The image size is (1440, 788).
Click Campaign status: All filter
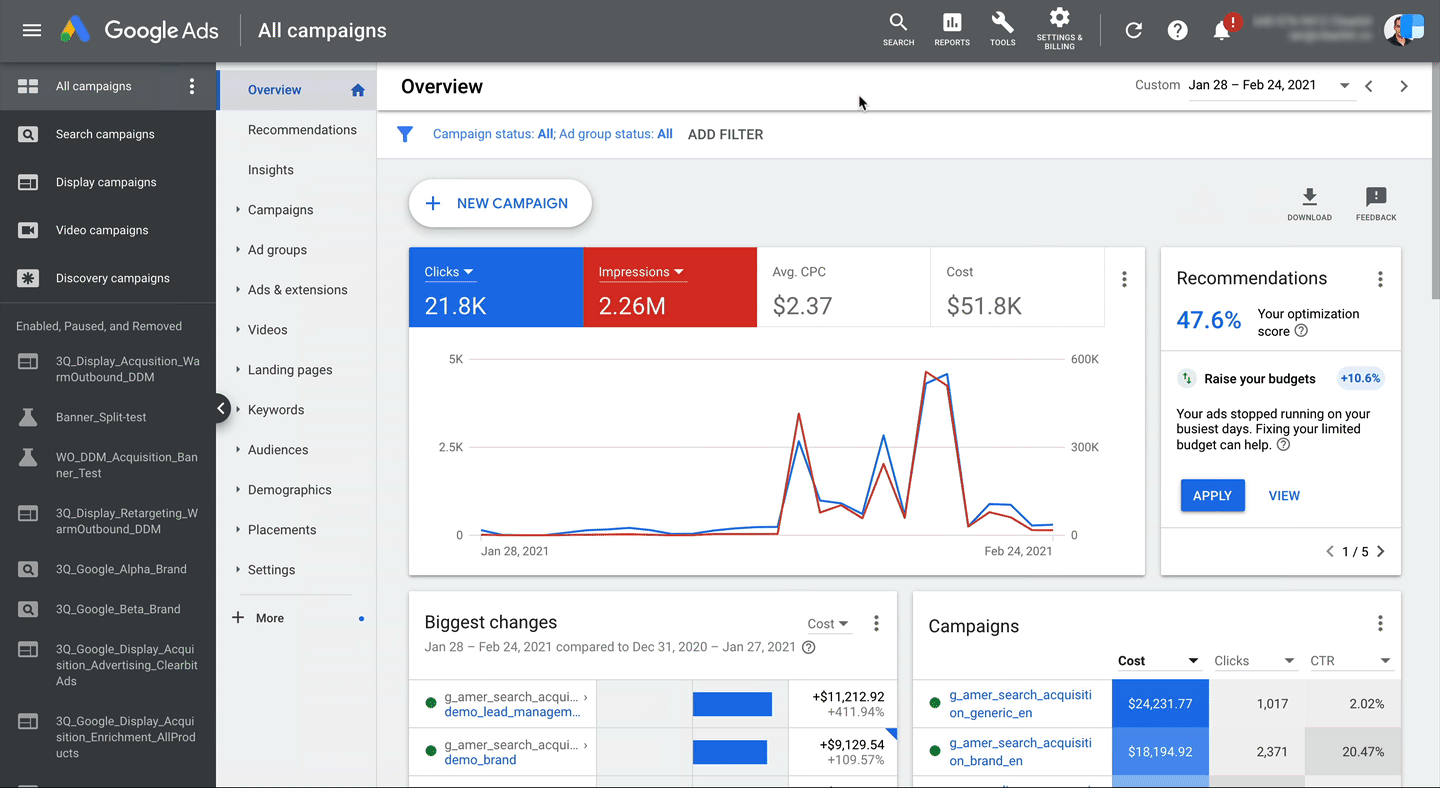(x=493, y=134)
